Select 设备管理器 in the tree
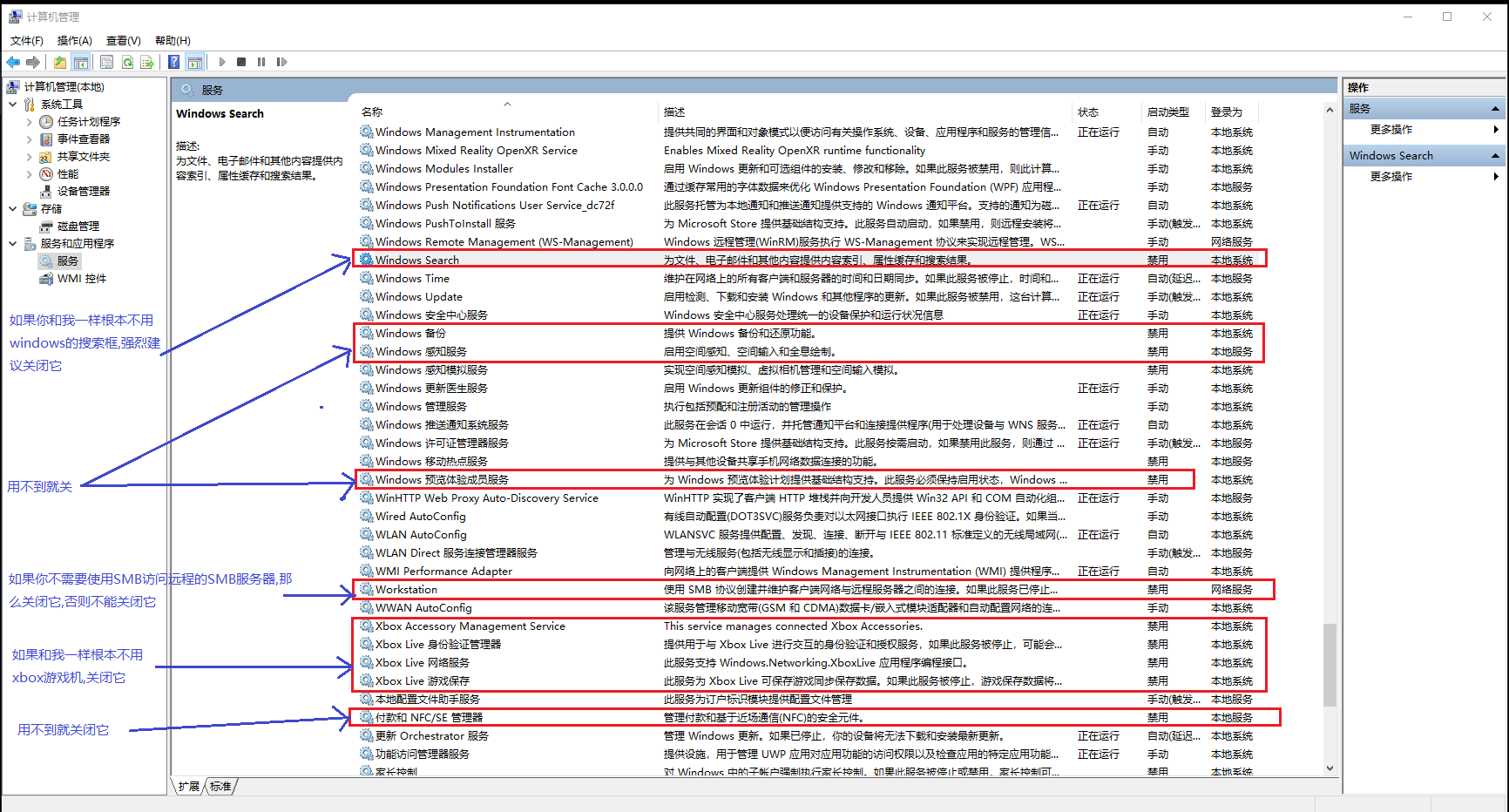The height and width of the screenshot is (812, 1509). [83, 192]
